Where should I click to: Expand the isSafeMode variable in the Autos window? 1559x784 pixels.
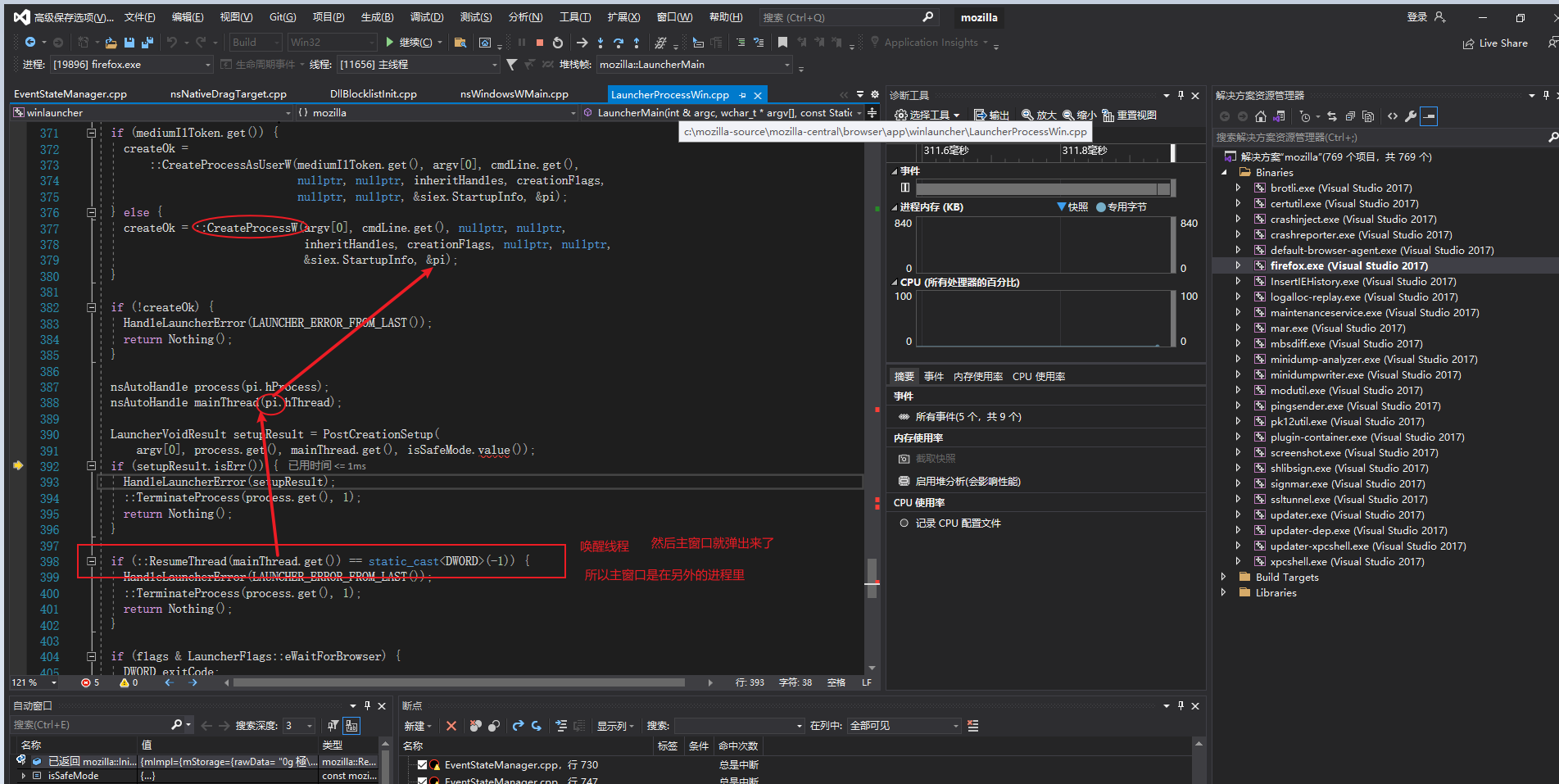(x=23, y=776)
